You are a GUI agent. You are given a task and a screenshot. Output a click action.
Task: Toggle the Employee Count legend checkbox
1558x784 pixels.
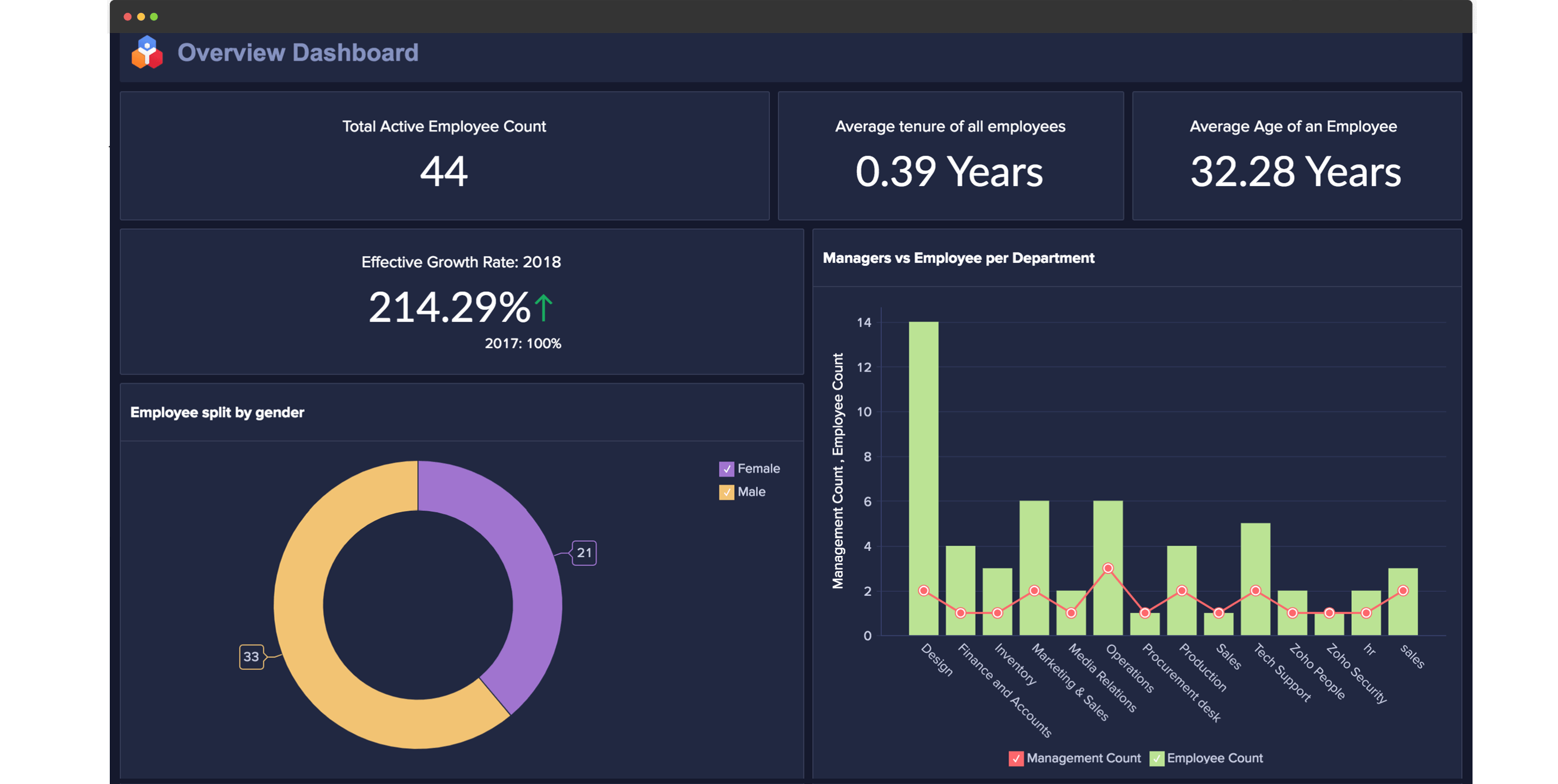1158,758
